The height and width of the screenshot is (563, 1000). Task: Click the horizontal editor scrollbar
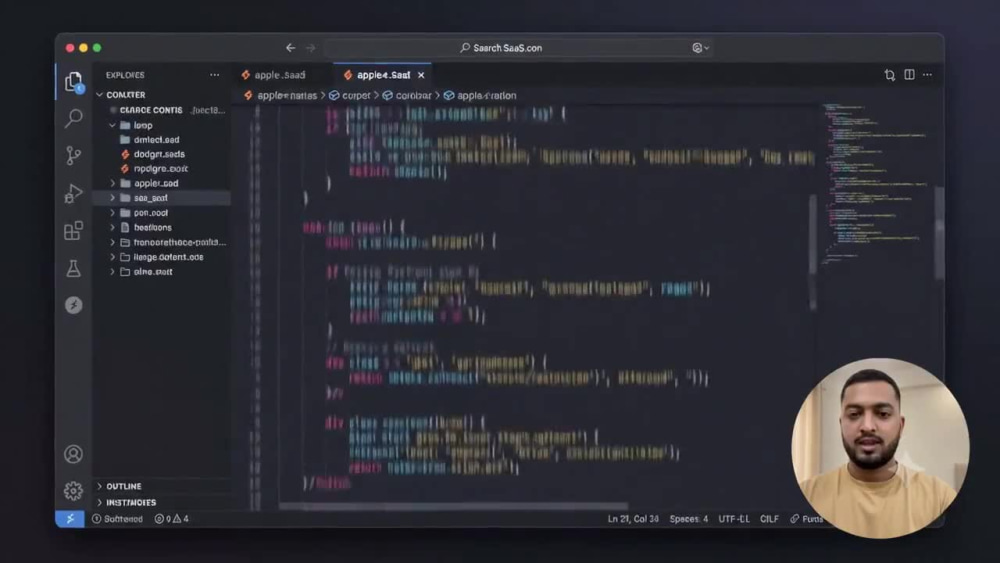[453, 507]
